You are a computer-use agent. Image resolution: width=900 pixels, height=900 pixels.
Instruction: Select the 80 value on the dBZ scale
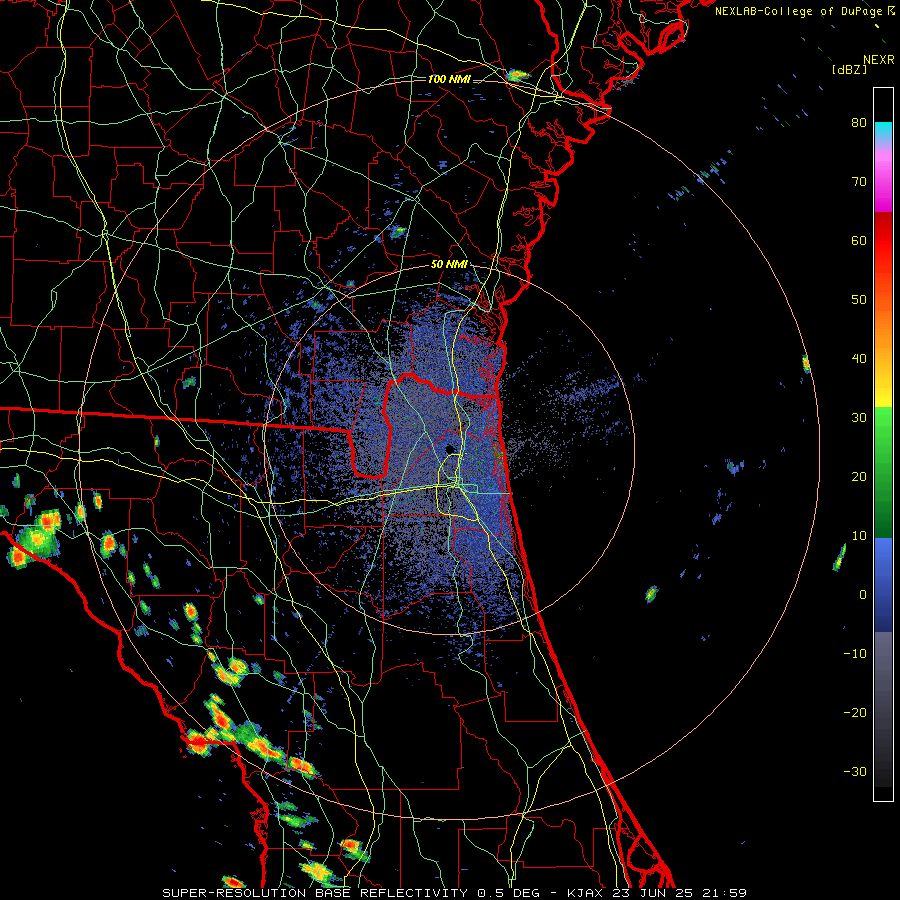tap(859, 122)
